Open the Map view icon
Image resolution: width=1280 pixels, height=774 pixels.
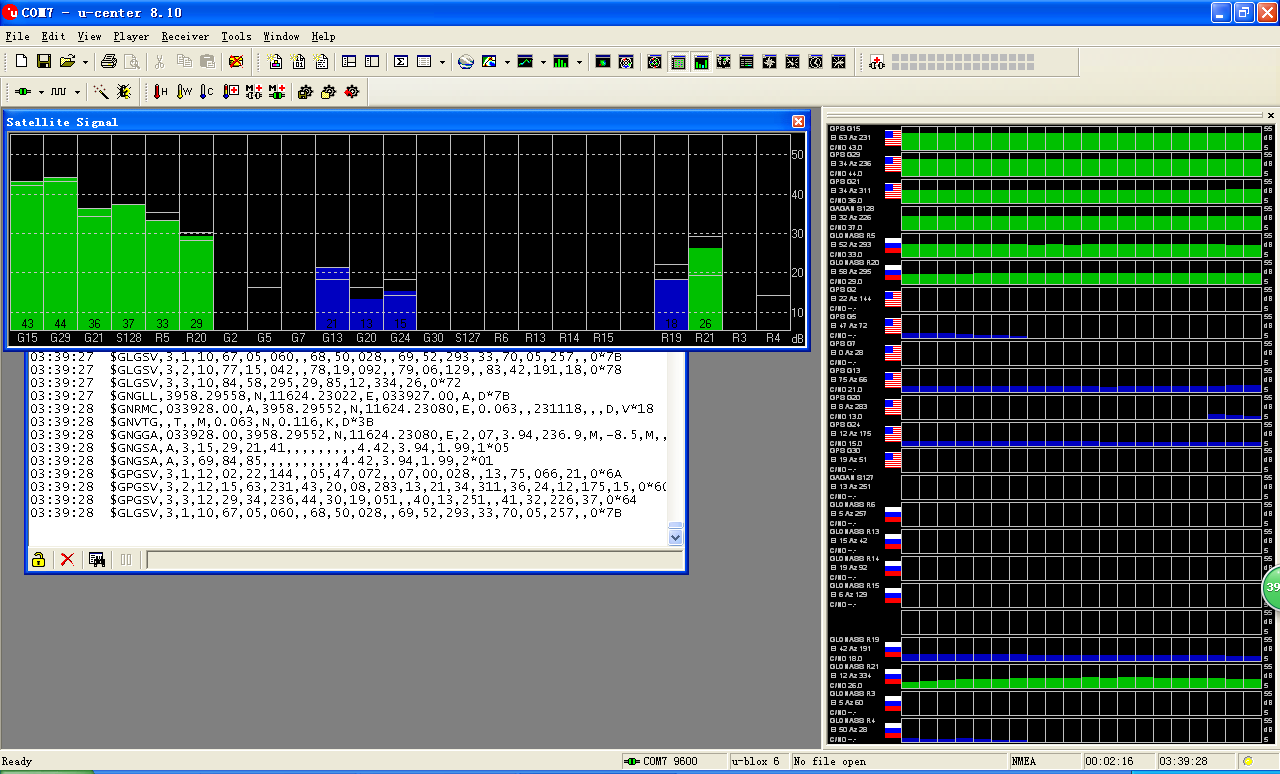coord(489,62)
